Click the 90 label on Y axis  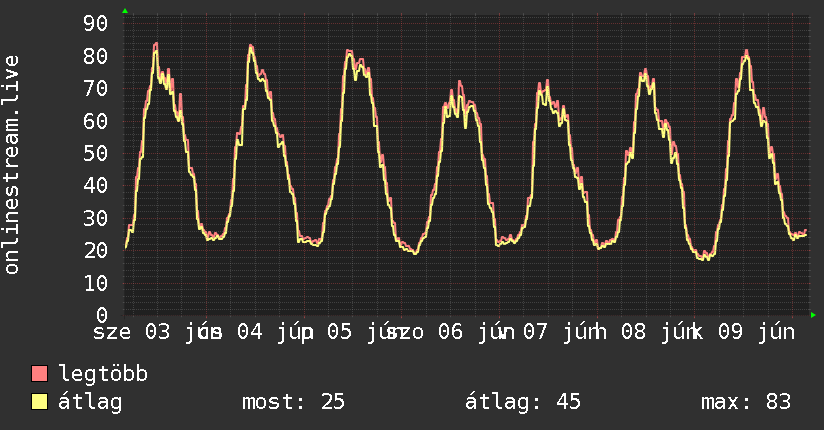[96, 23]
